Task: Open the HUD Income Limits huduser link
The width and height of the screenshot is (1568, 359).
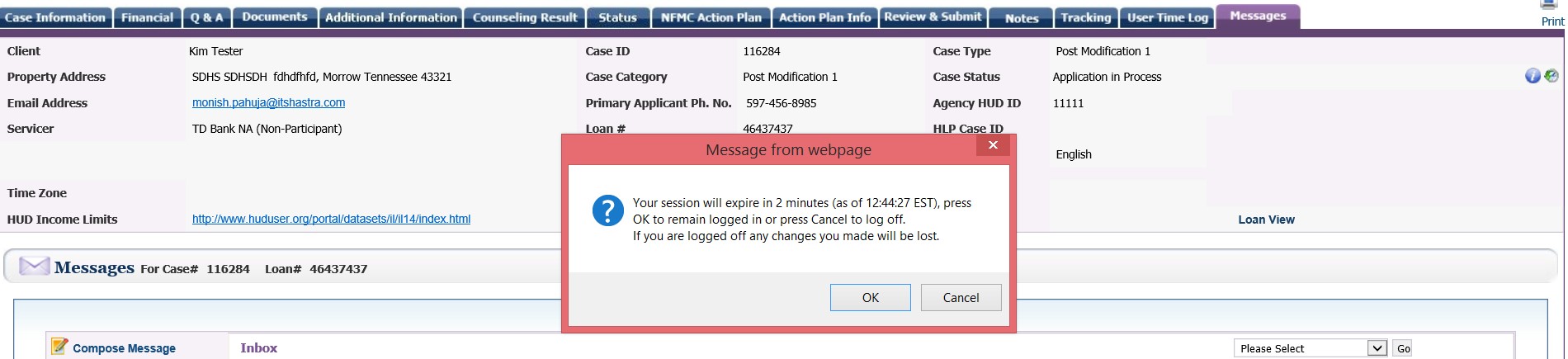Action: tap(331, 219)
